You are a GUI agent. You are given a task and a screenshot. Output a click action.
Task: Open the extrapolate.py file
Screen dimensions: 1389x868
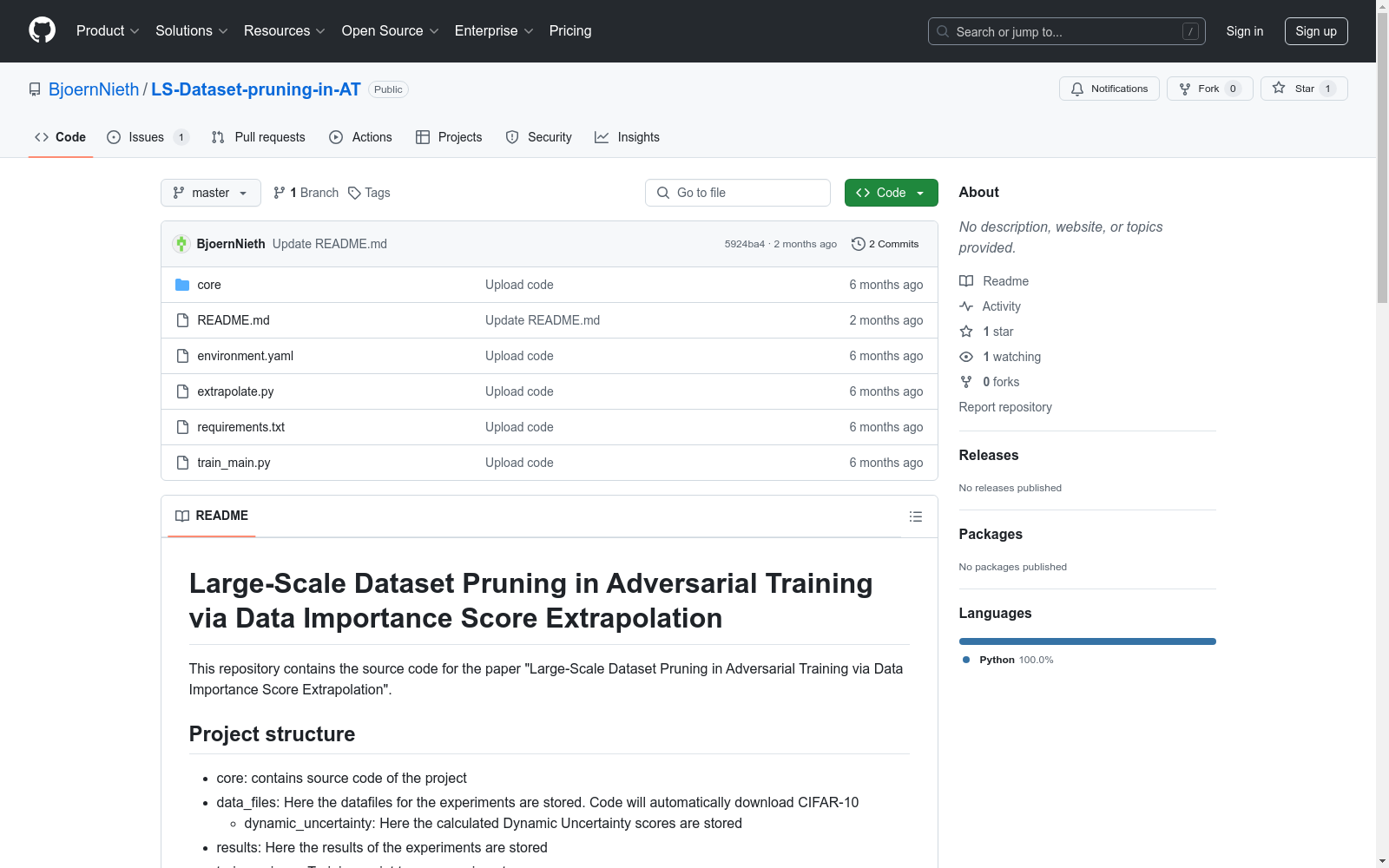click(x=235, y=391)
